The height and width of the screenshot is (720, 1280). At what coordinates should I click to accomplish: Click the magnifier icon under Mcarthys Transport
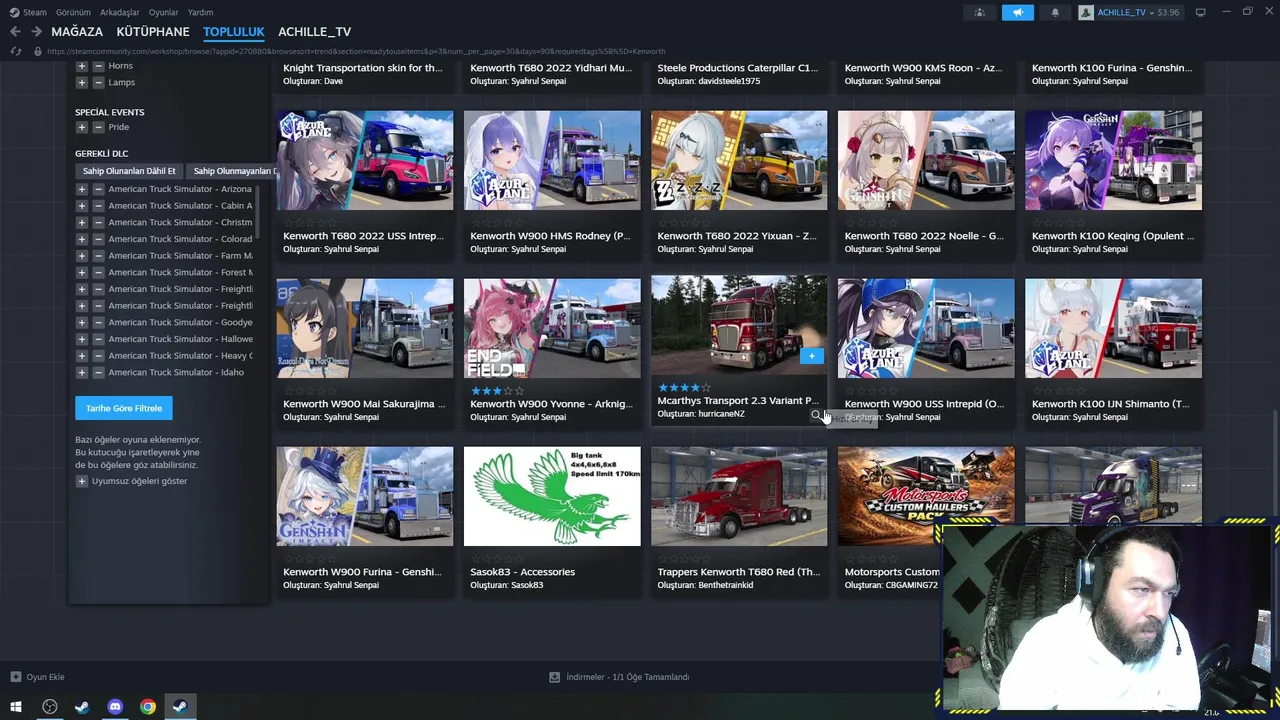click(x=816, y=414)
